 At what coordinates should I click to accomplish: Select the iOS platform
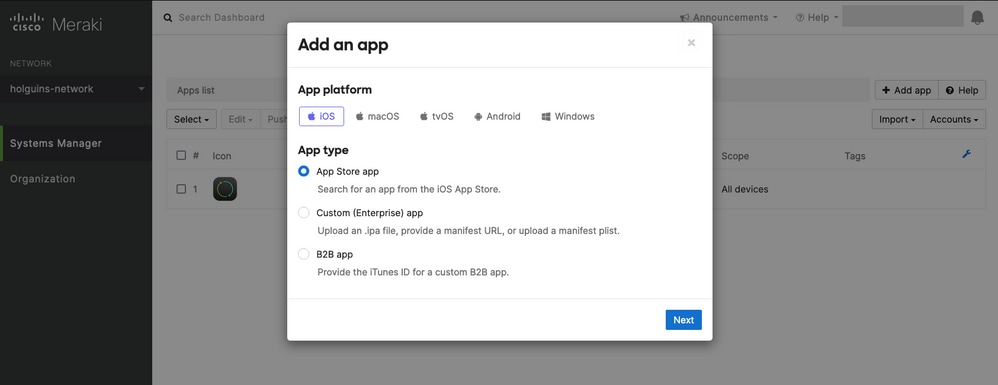321,116
